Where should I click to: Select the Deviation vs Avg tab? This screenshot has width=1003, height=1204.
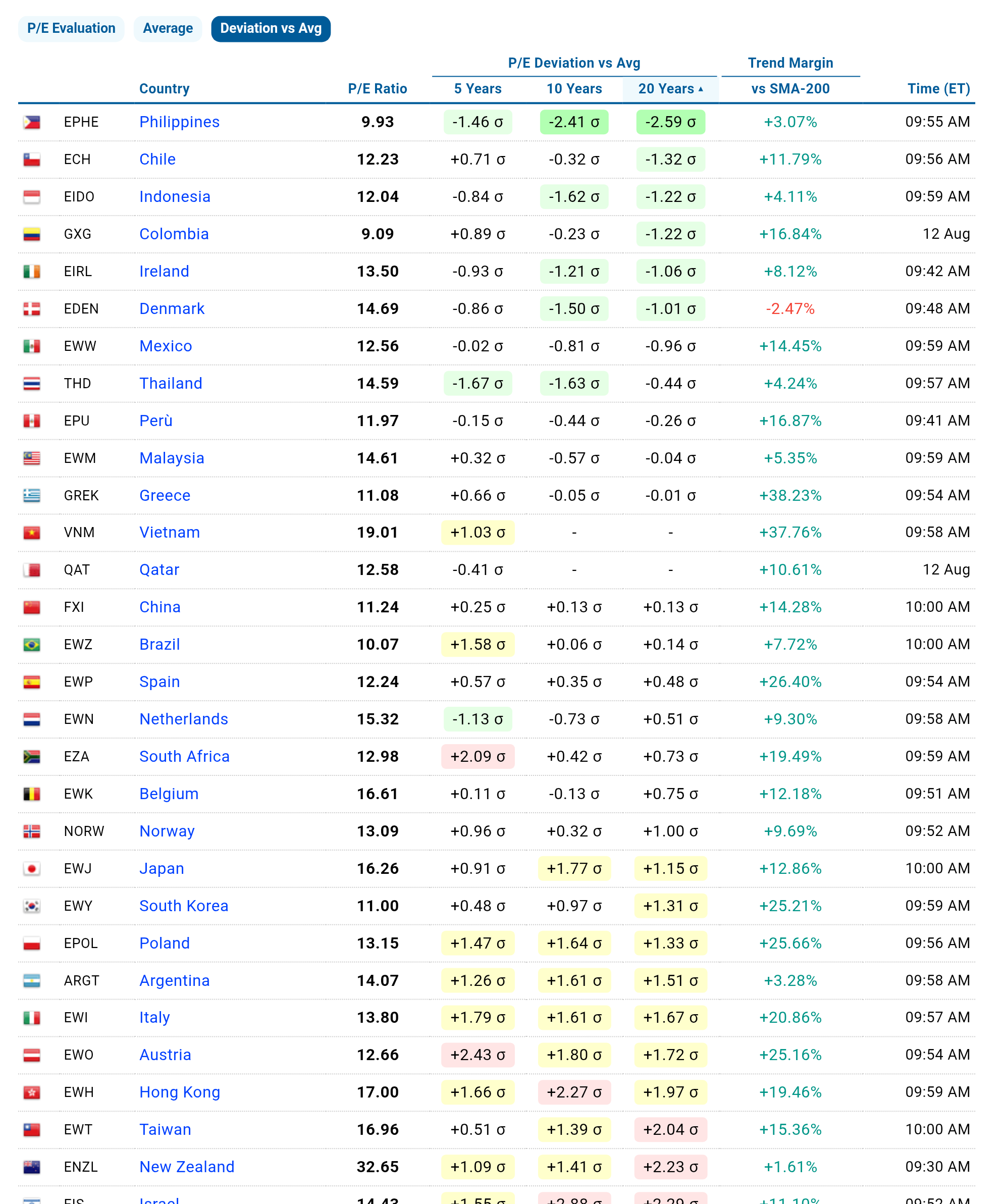[271, 29]
